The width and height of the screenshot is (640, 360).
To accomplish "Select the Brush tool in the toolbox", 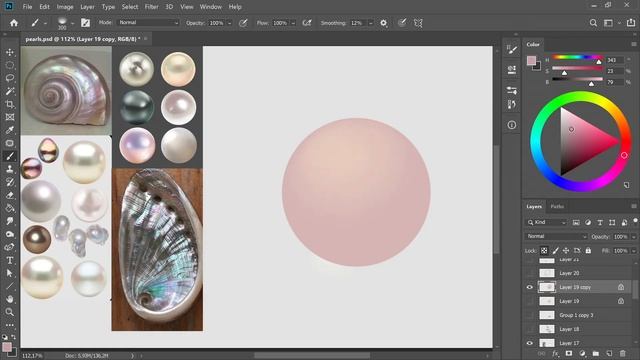I will (10, 156).
